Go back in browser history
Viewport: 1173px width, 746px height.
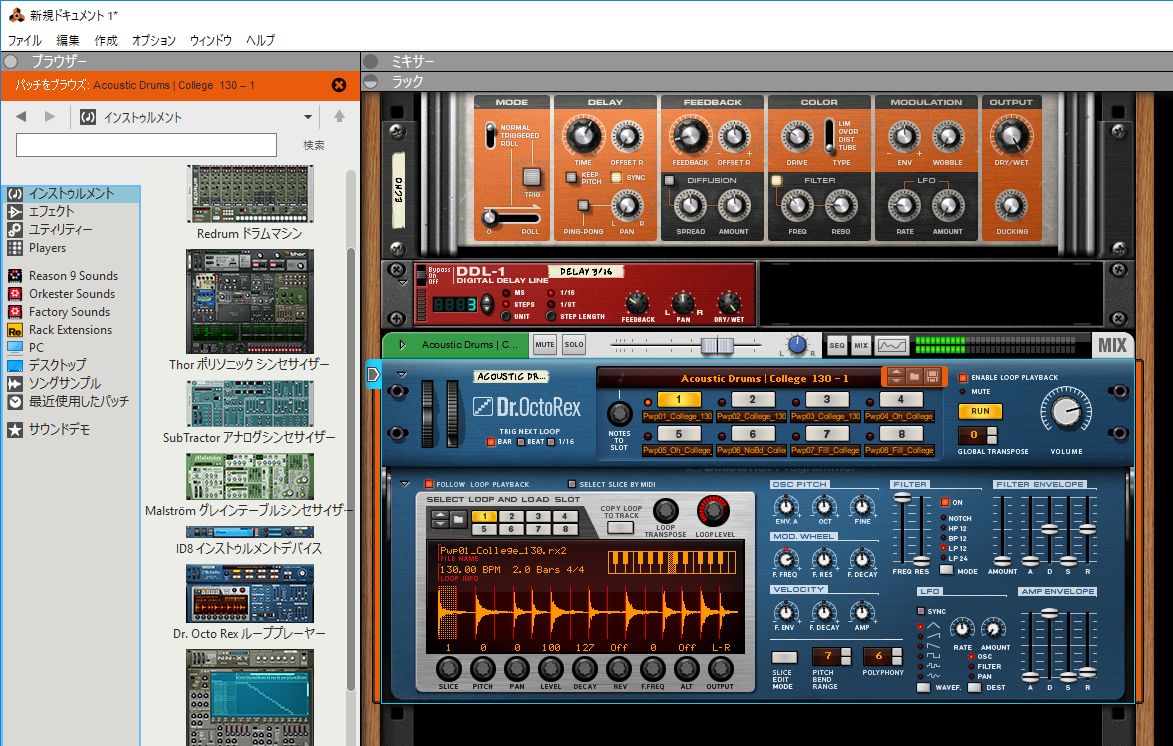click(21, 117)
